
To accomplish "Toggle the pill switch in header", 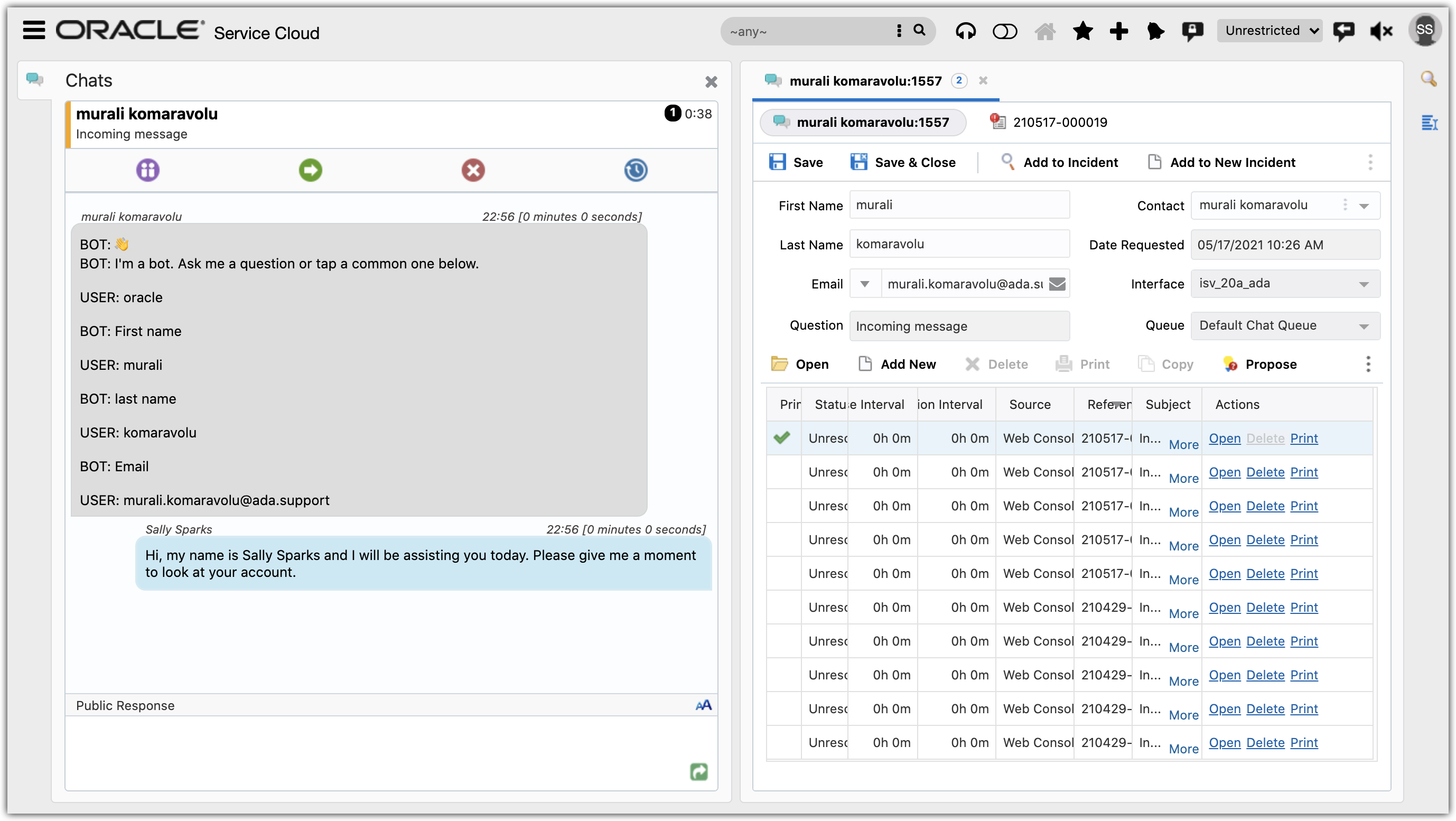I will pyautogui.click(x=1004, y=31).
